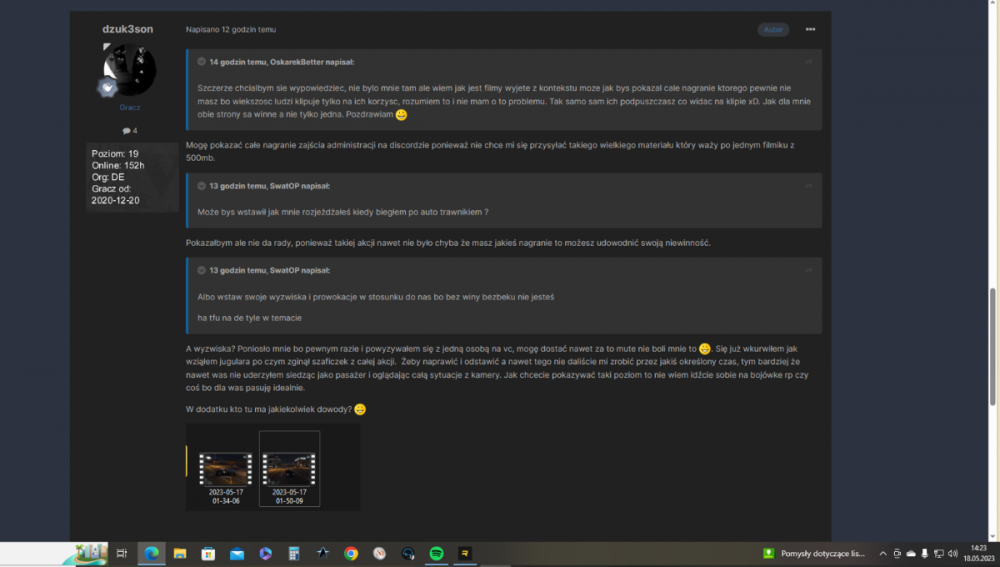Open the taskbar clock showing 14:23
1000x567 pixels.
[x=979, y=553]
